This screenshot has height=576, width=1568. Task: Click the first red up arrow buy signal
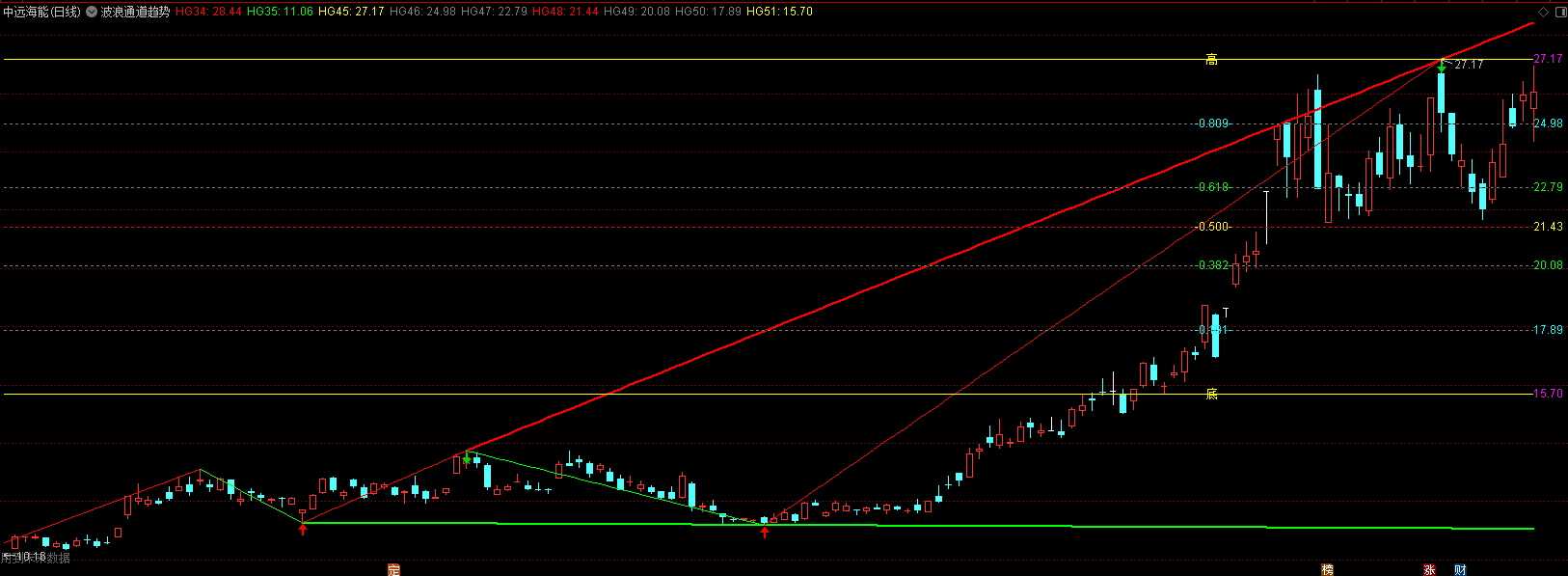[303, 529]
